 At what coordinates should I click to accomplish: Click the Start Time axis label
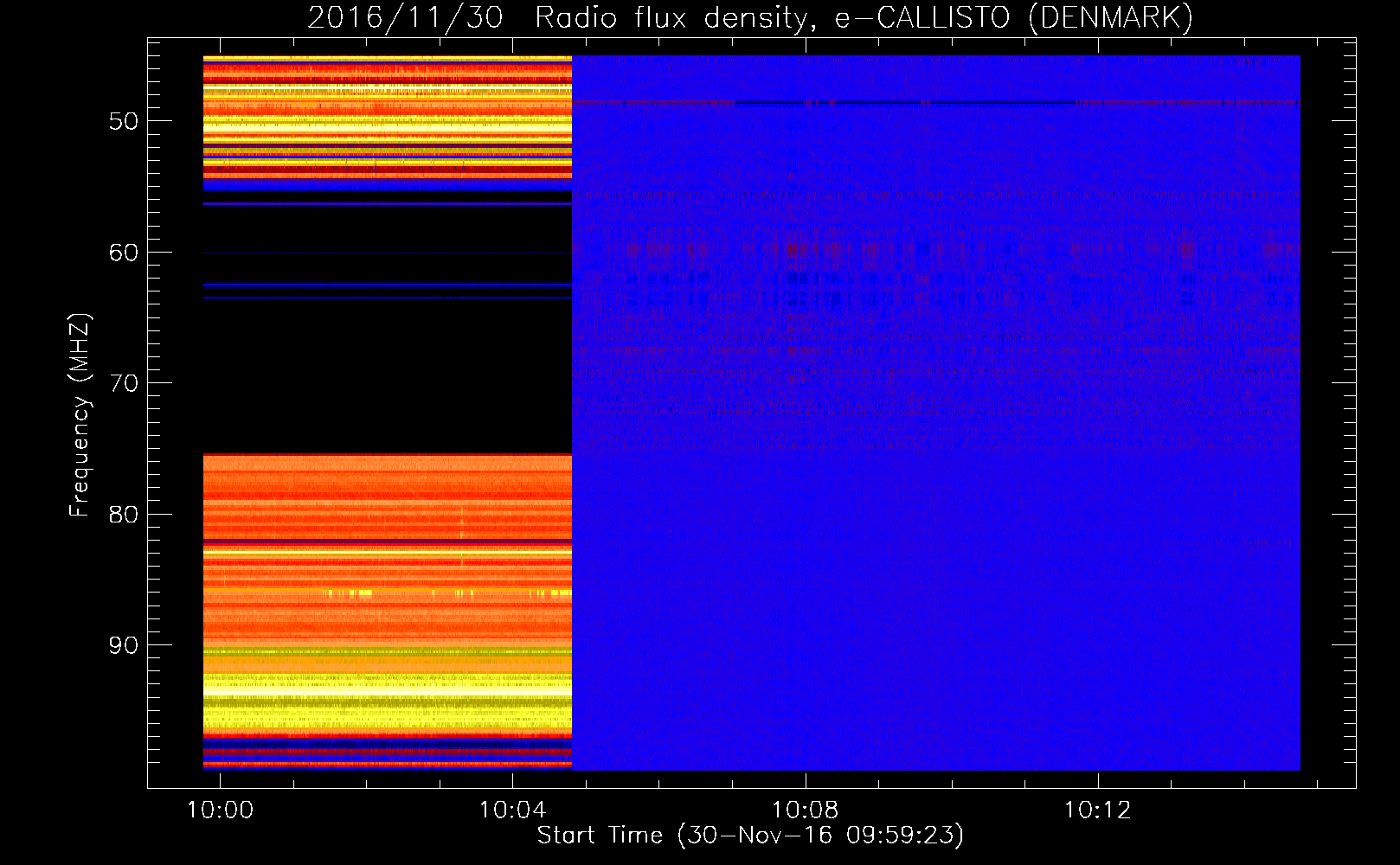[750, 836]
